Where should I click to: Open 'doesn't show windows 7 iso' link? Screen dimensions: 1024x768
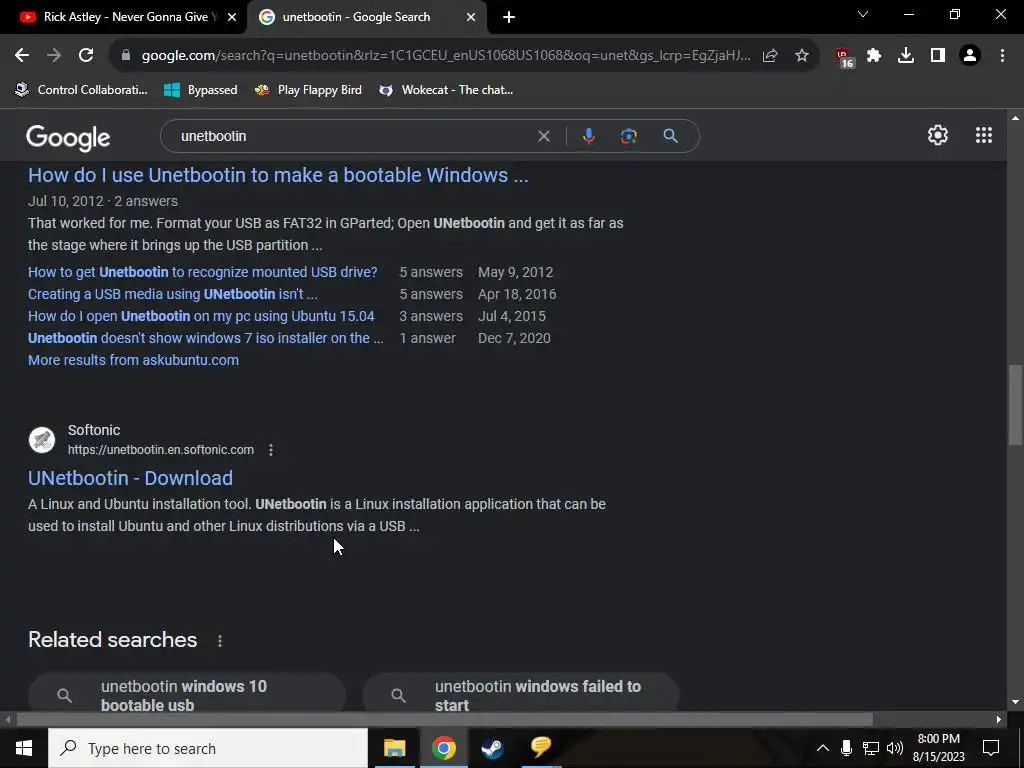(206, 338)
